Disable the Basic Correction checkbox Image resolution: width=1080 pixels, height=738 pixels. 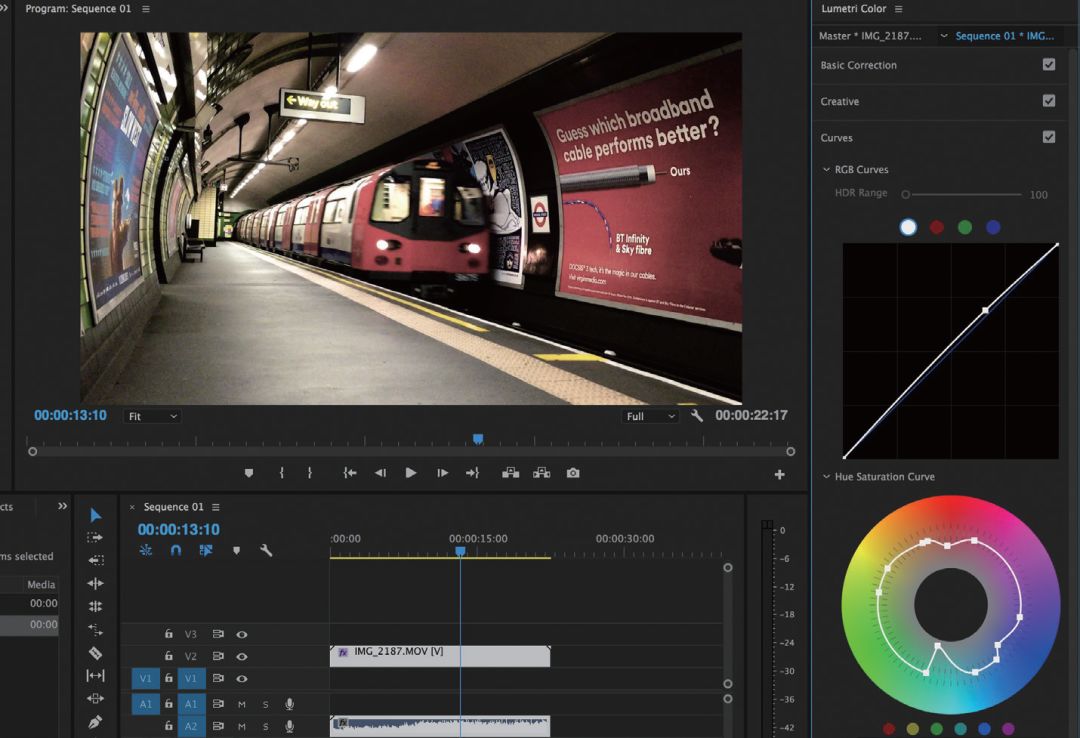click(1048, 65)
